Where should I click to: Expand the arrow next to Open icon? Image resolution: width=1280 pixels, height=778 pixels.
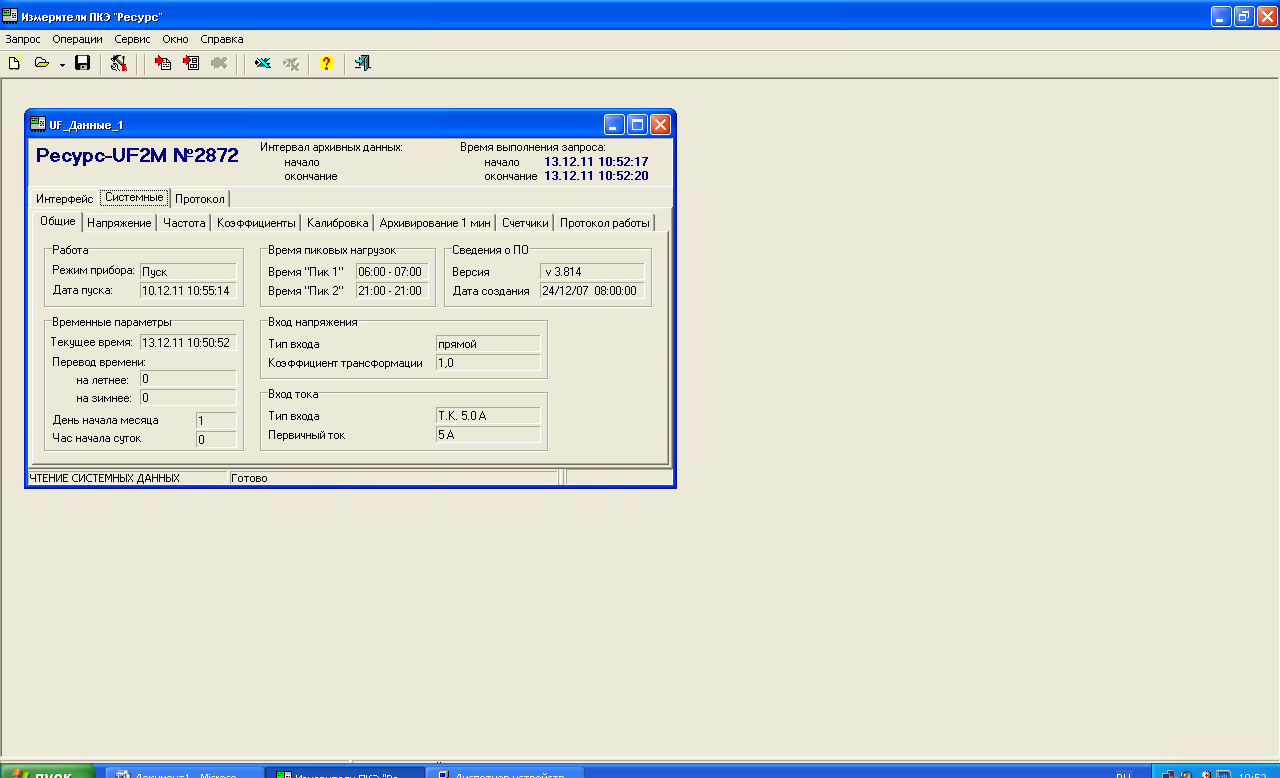[x=62, y=65]
